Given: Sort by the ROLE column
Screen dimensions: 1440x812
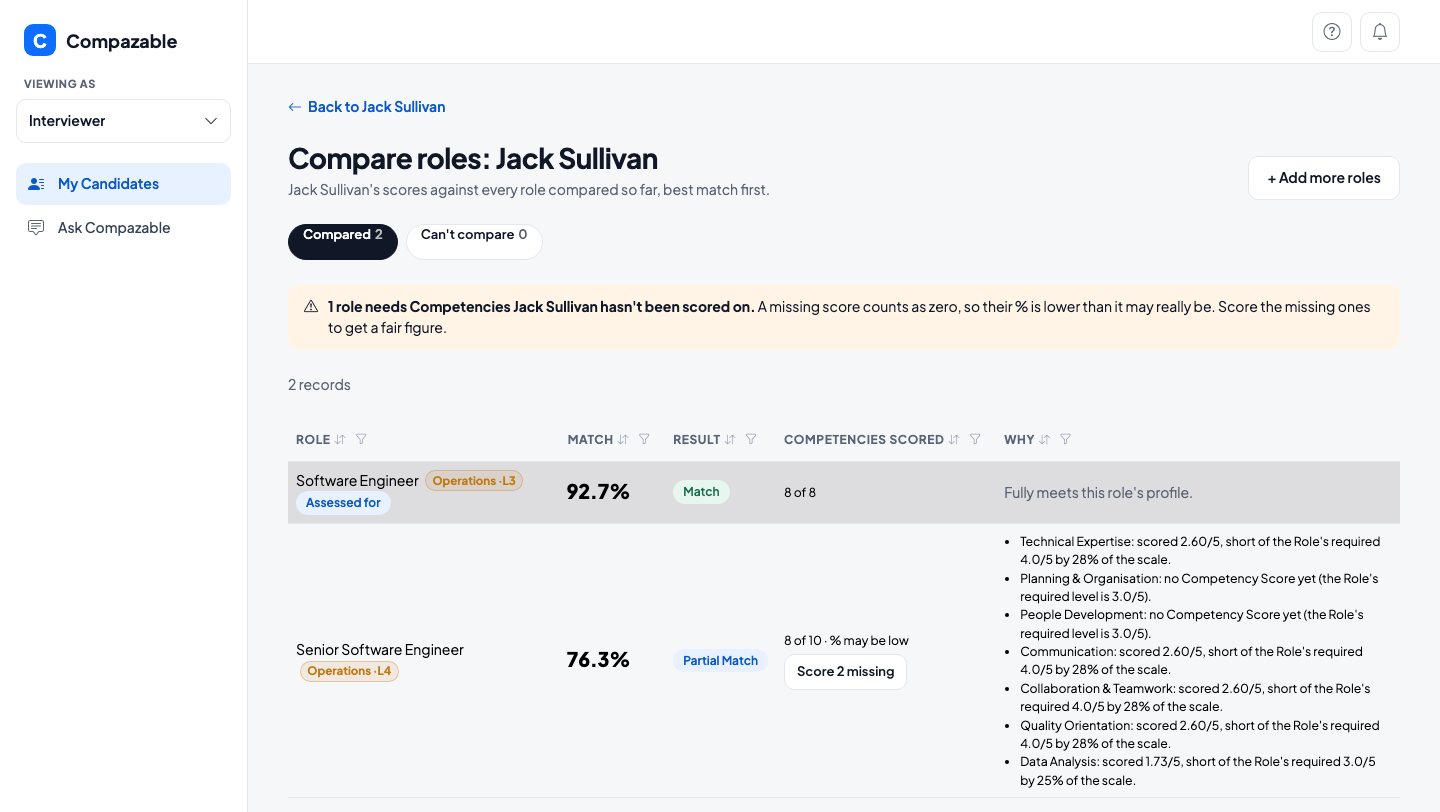Looking at the screenshot, I should (x=340, y=439).
